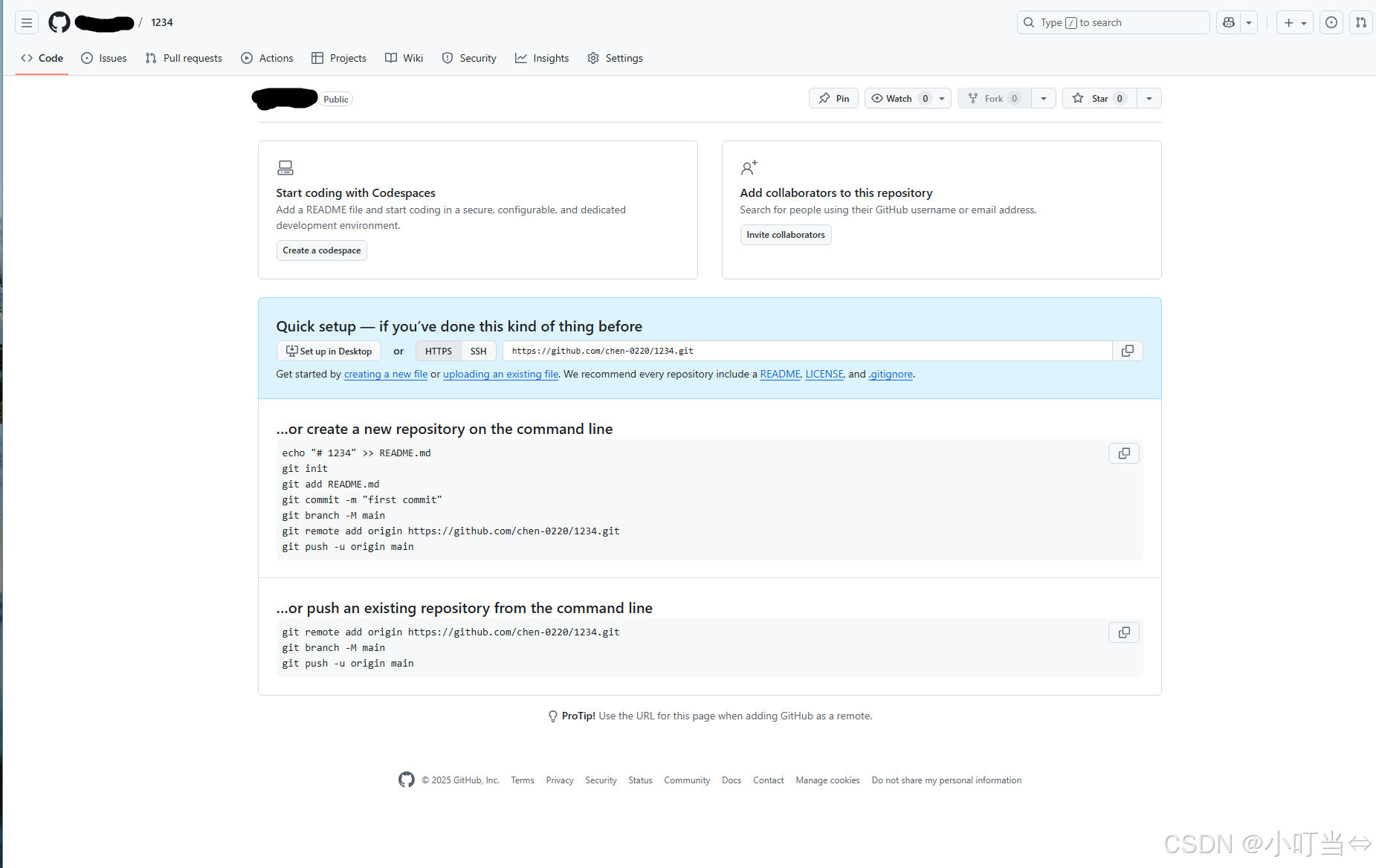Open the Contact footer link

769,780
